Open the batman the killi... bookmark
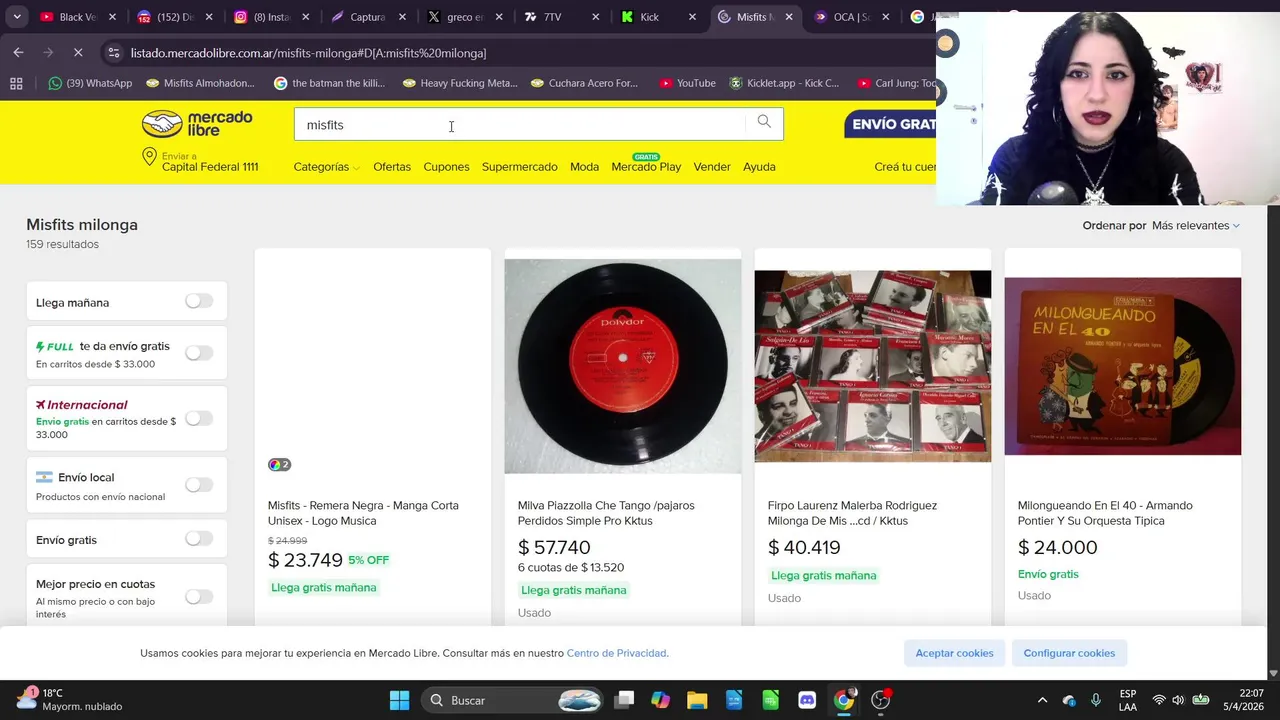The height and width of the screenshot is (720, 1280). [329, 83]
